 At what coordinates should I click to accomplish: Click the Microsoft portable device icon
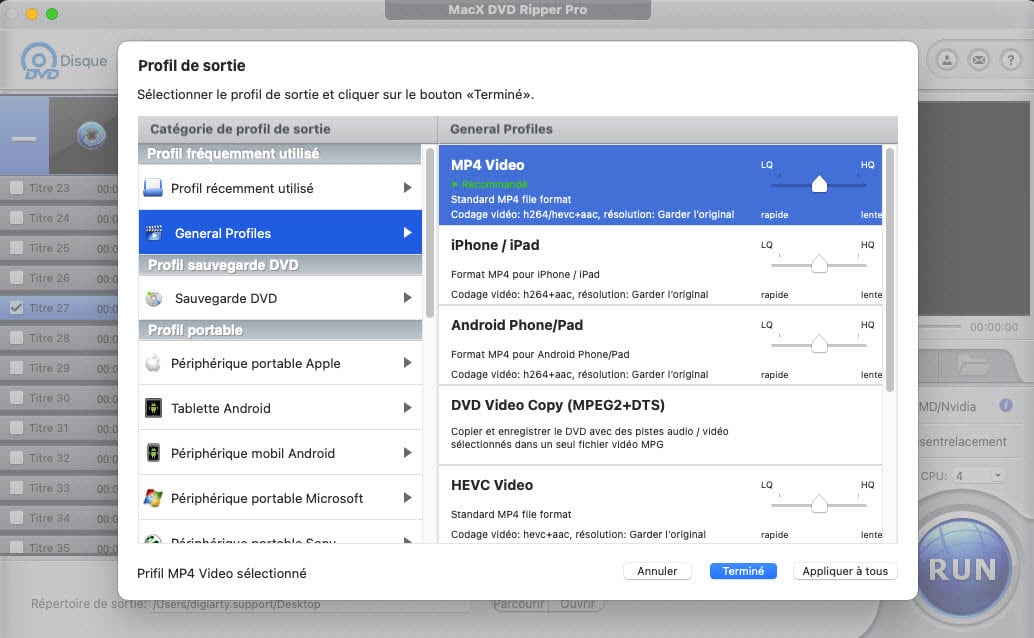[x=153, y=498]
